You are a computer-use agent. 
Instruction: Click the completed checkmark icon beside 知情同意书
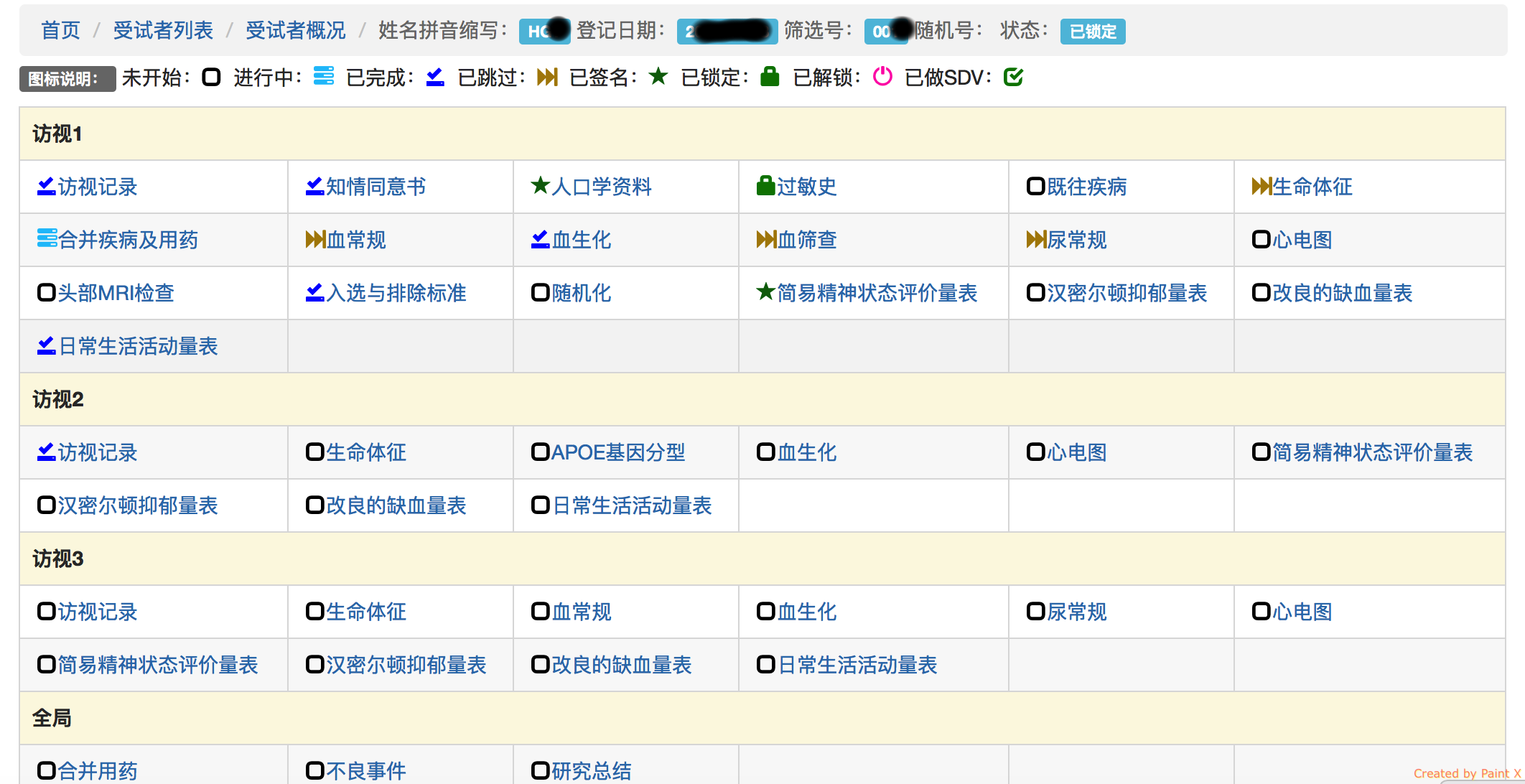(x=314, y=186)
